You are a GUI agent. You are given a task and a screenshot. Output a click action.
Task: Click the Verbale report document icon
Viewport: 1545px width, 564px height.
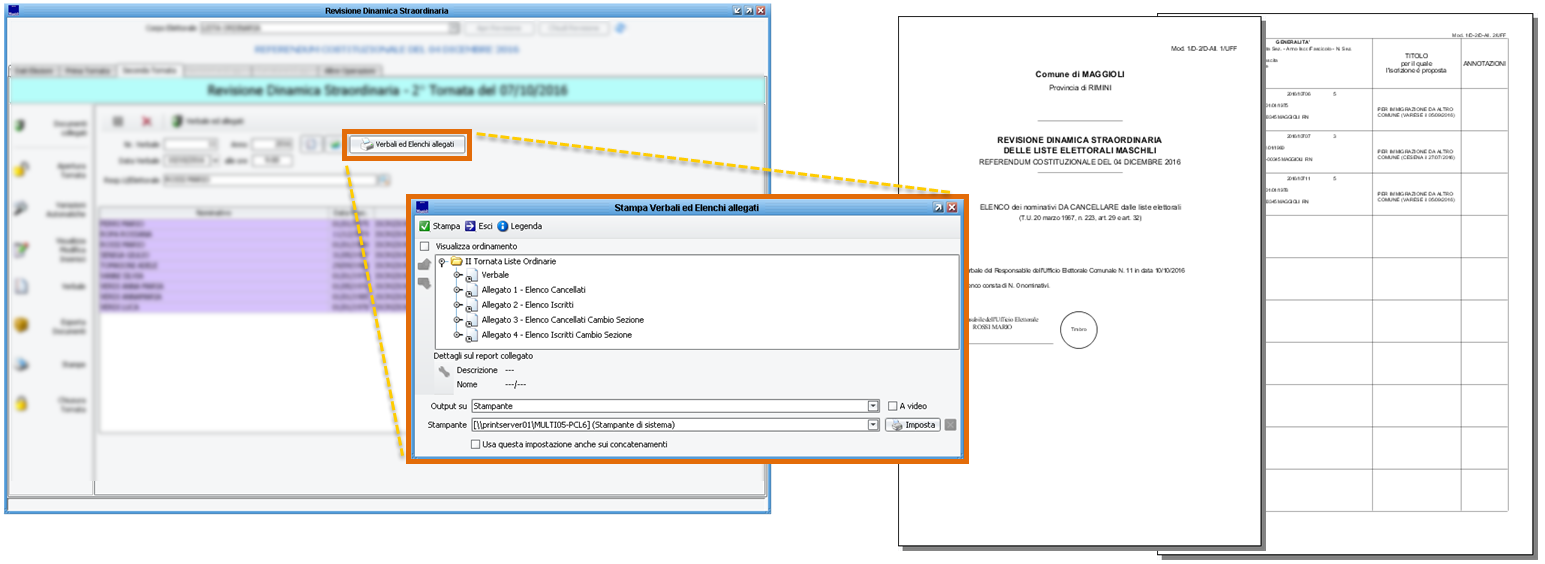pos(471,275)
